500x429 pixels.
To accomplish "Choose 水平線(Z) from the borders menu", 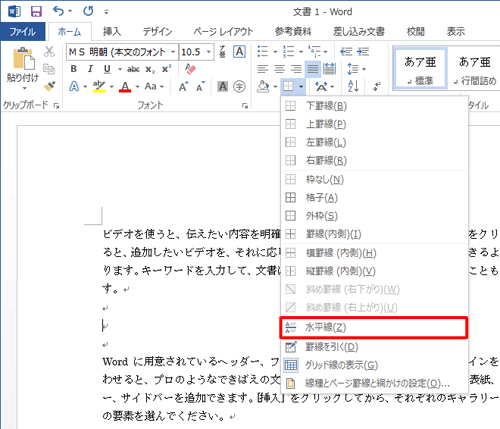I will [374, 328].
